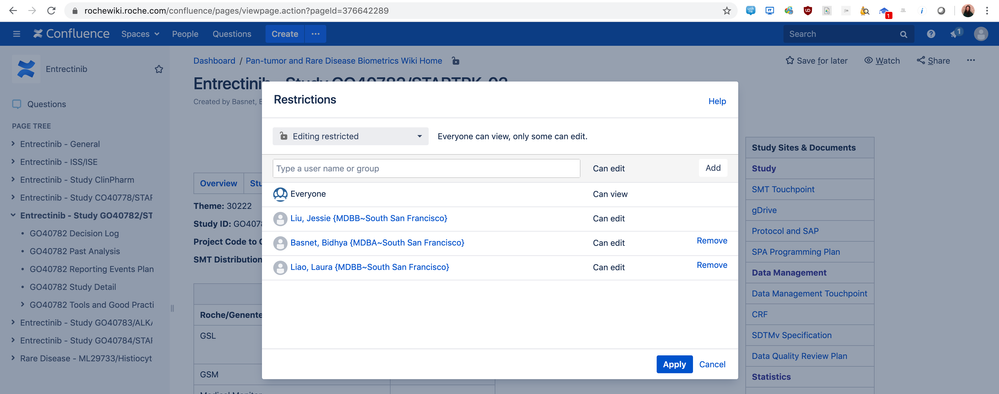Screen dimensions: 999x394
Task: Remove Basnet, Bidhya from restrictions
Action: tap(712, 241)
